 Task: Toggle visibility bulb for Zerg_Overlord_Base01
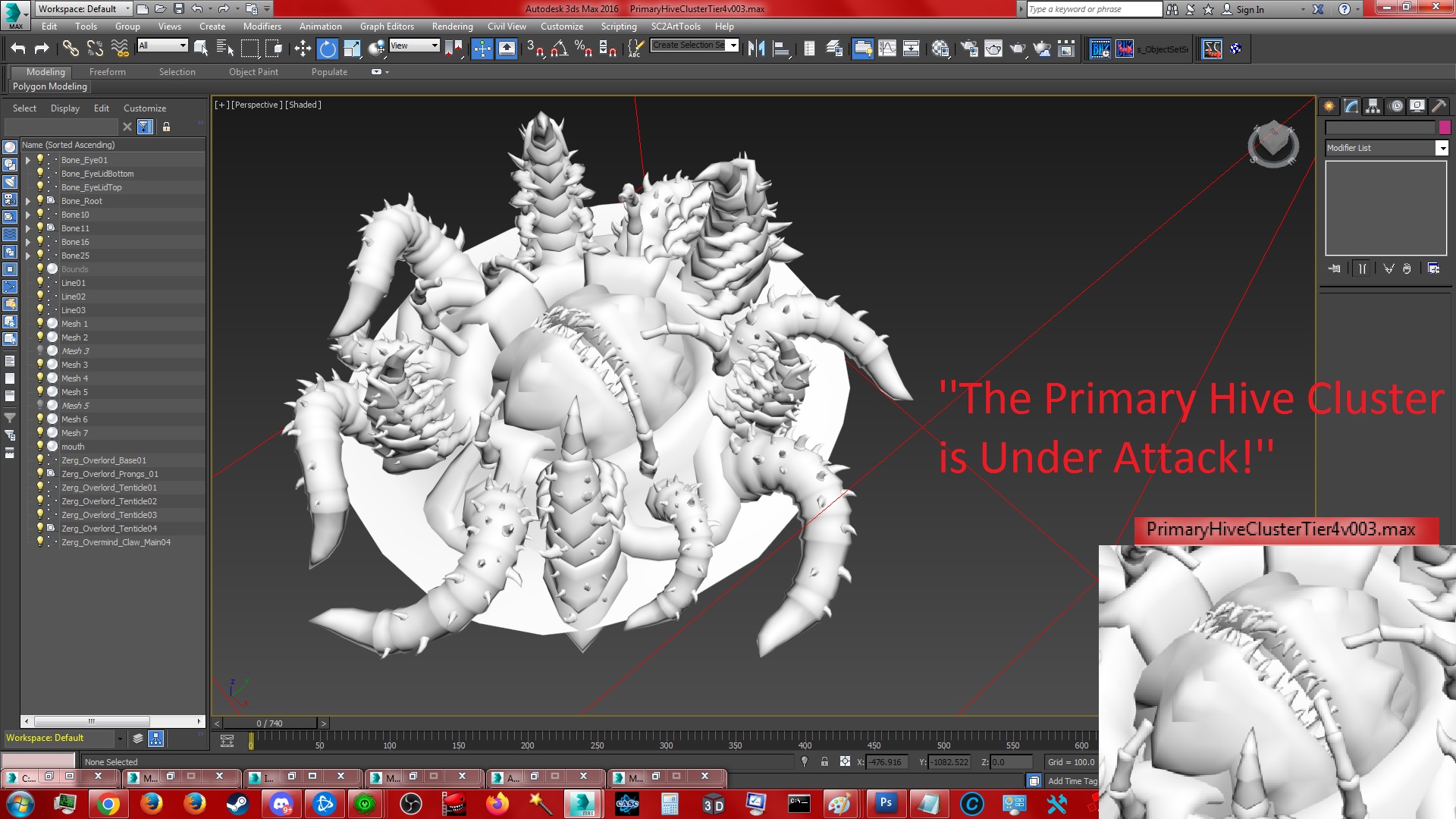[x=41, y=460]
